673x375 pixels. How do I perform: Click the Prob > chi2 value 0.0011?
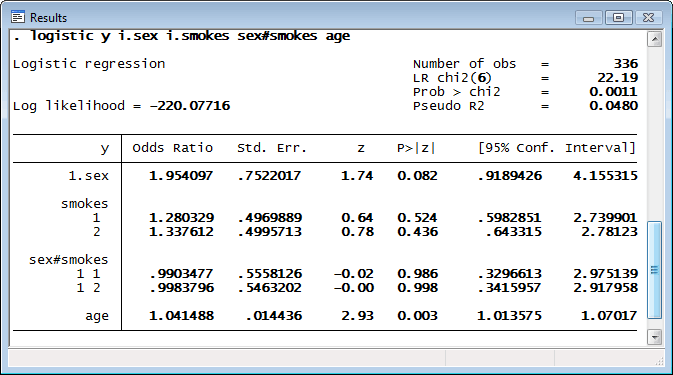[613, 92]
